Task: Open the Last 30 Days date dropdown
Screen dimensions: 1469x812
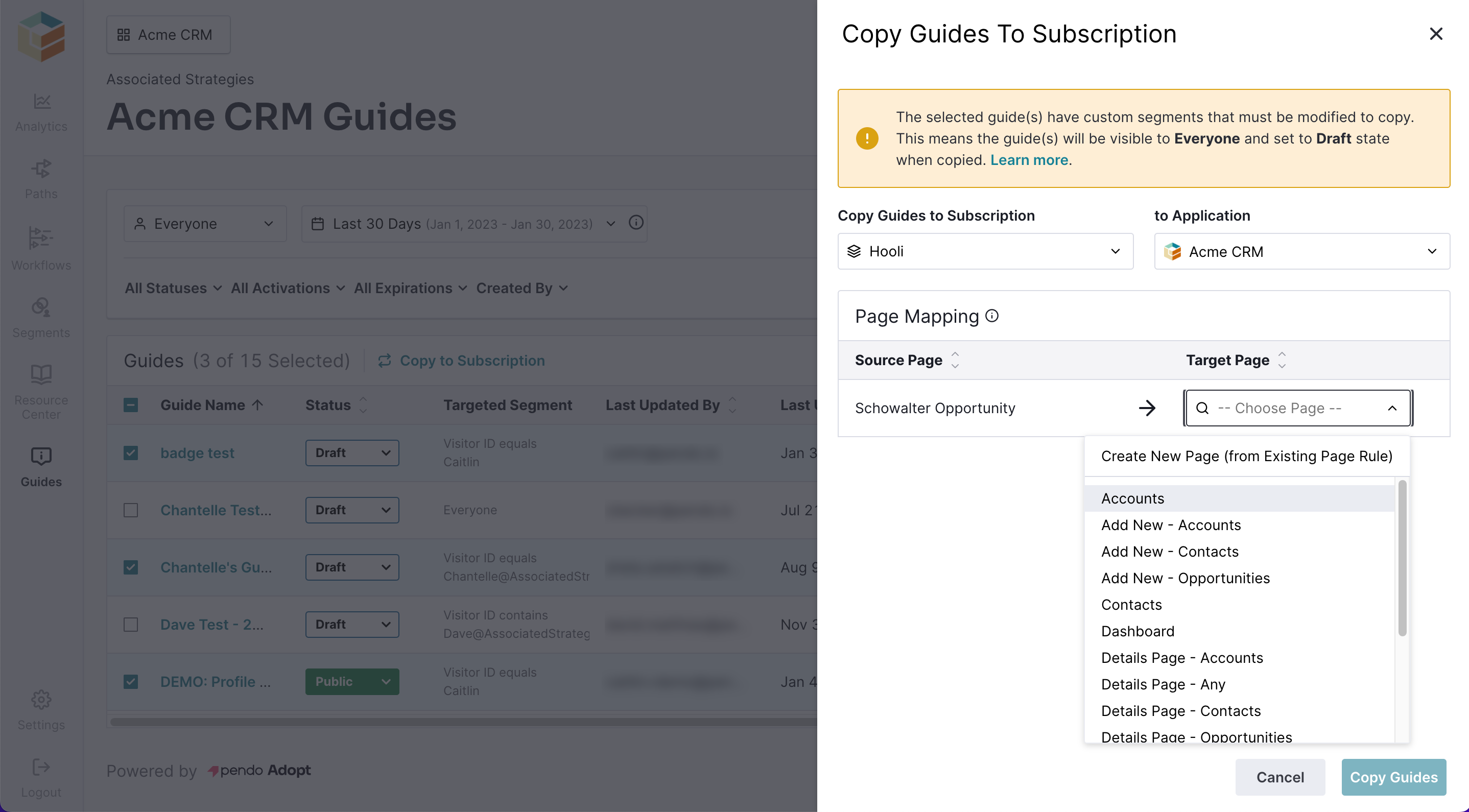Action: [474, 224]
